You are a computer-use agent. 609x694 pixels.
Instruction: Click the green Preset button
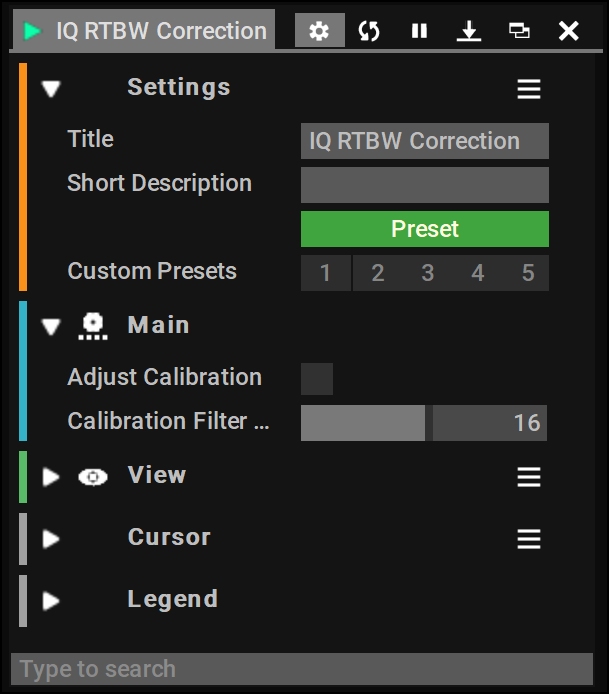coord(425,229)
